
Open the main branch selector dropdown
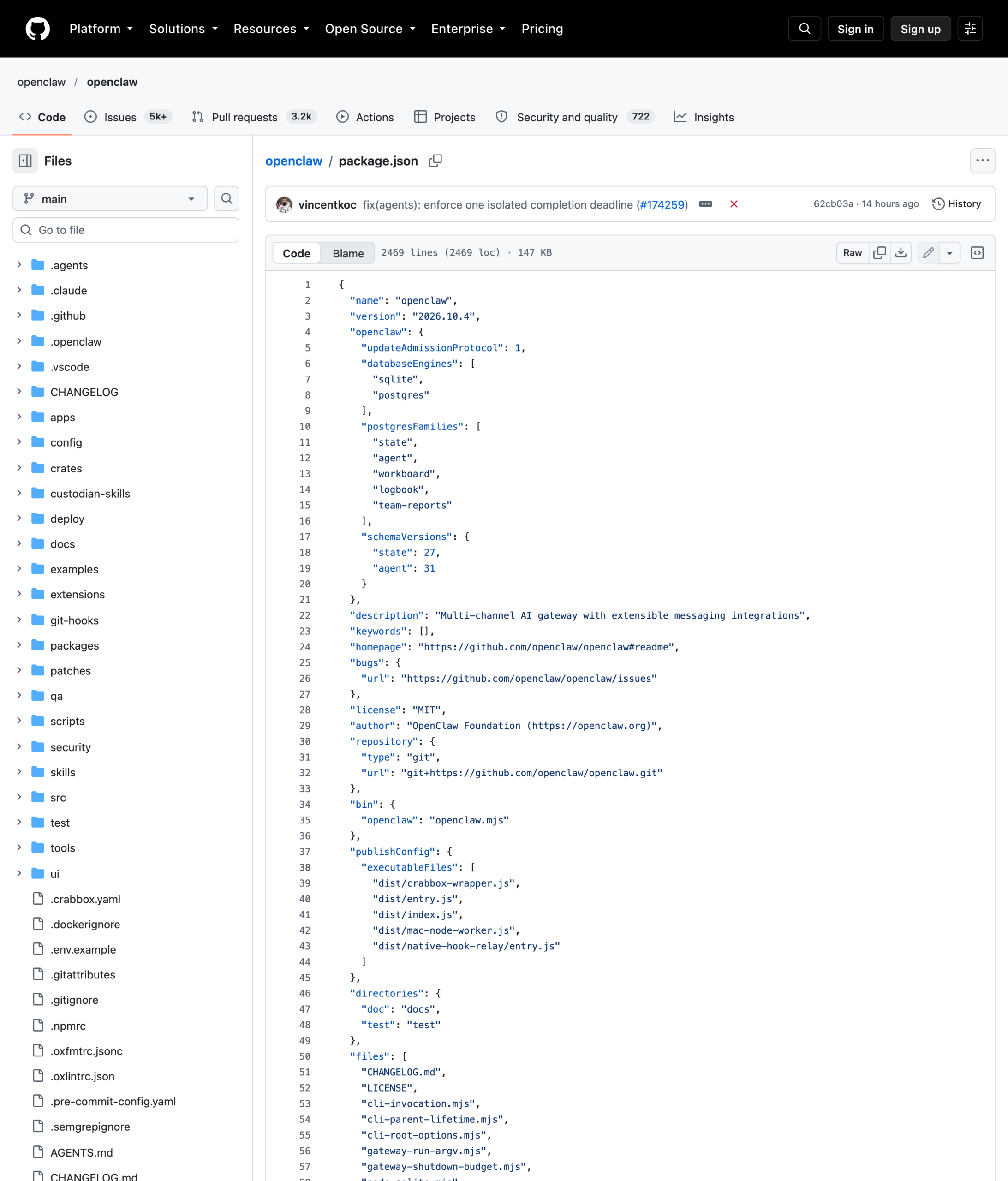[x=110, y=198]
